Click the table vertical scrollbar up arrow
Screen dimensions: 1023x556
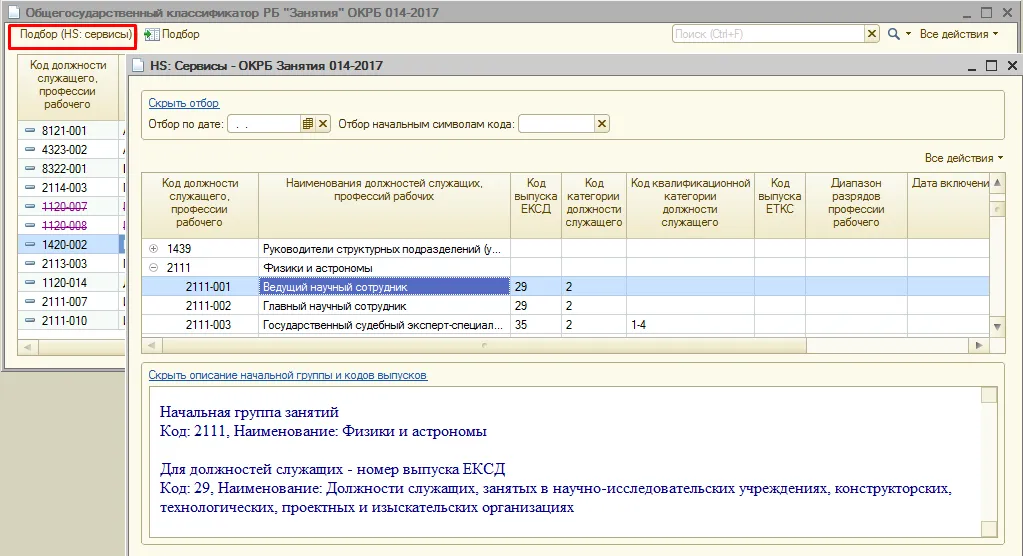[997, 182]
